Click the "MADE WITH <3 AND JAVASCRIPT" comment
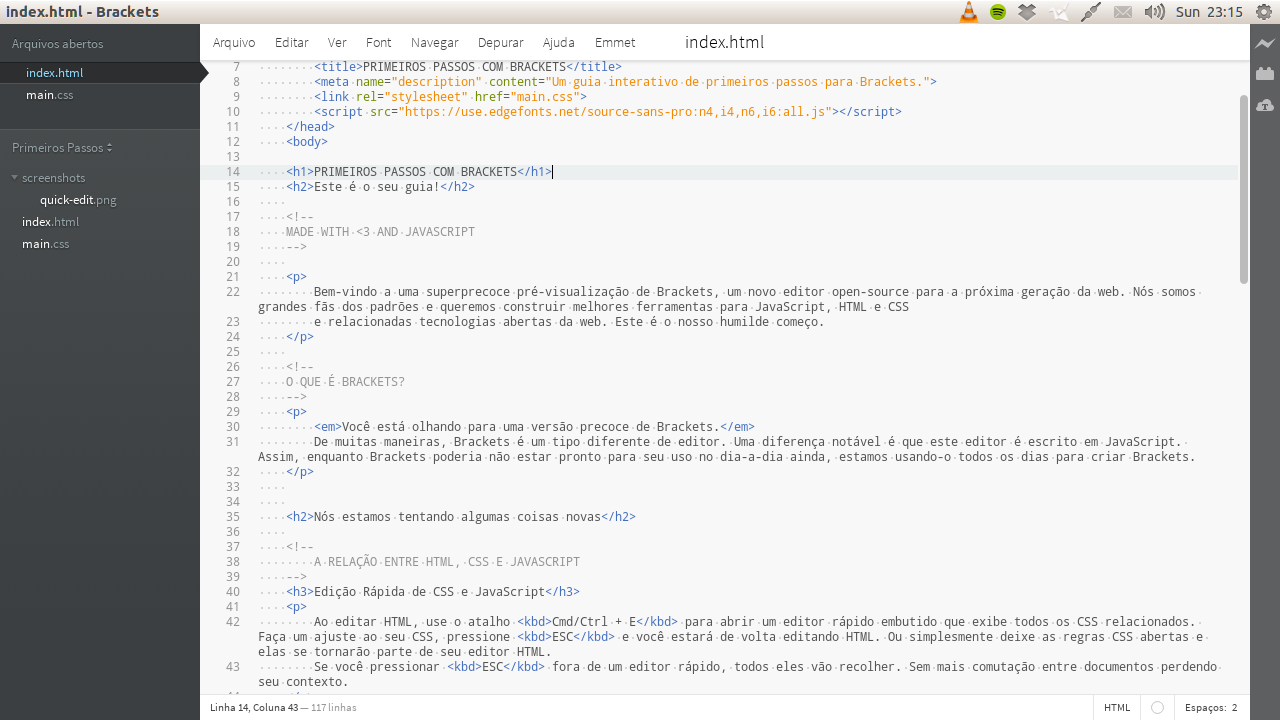This screenshot has width=1280, height=720. [380, 232]
